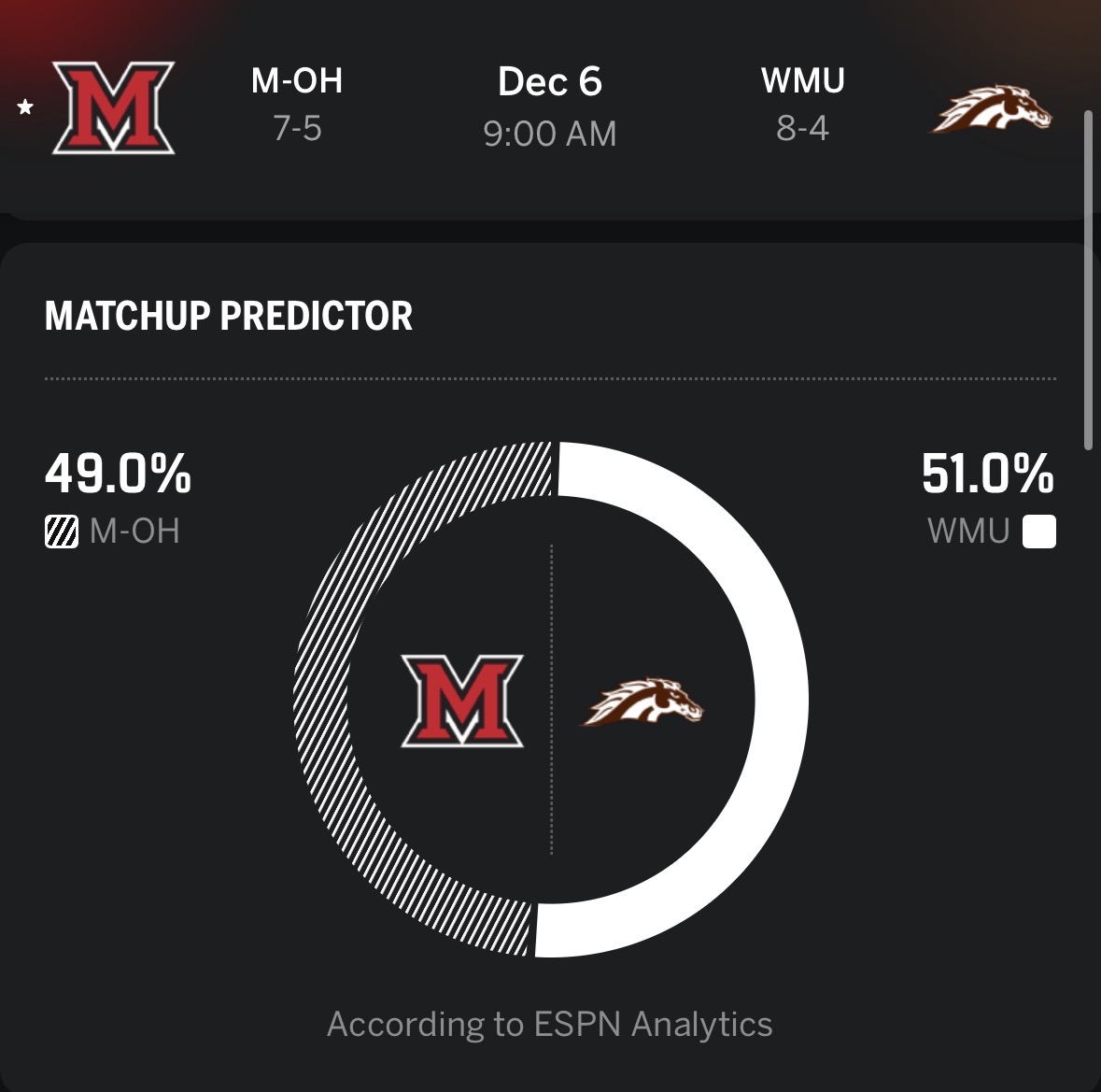Click bronco logo inside the donut chart
The image size is (1101, 1092).
click(x=643, y=702)
